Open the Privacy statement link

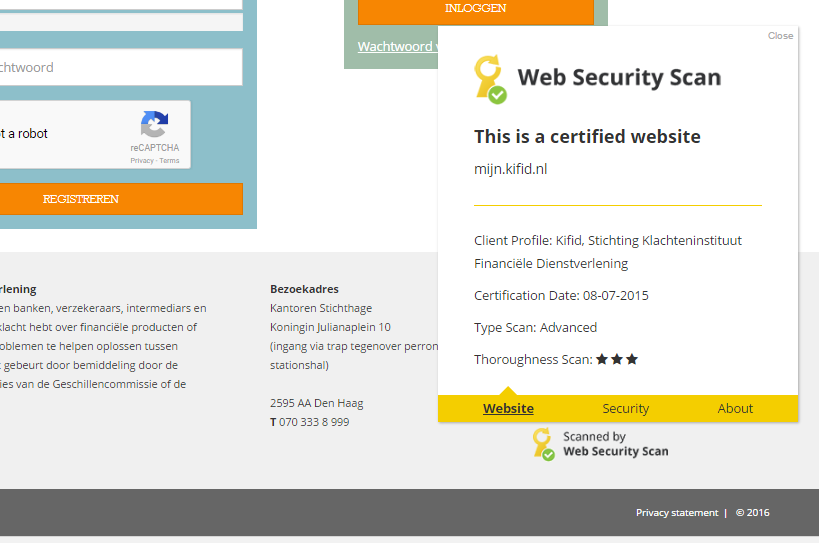(677, 513)
